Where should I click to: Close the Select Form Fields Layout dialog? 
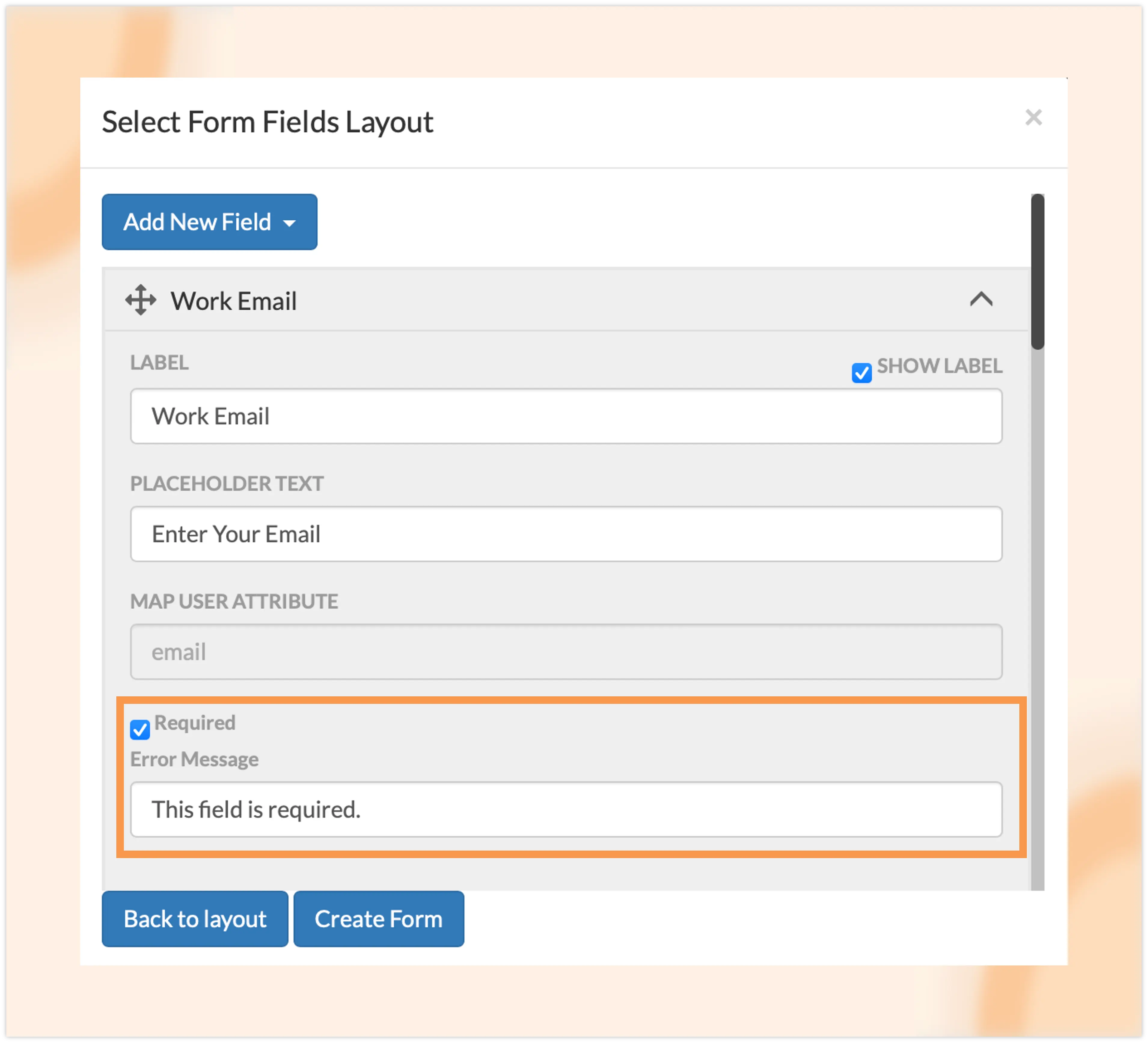coord(1033,117)
